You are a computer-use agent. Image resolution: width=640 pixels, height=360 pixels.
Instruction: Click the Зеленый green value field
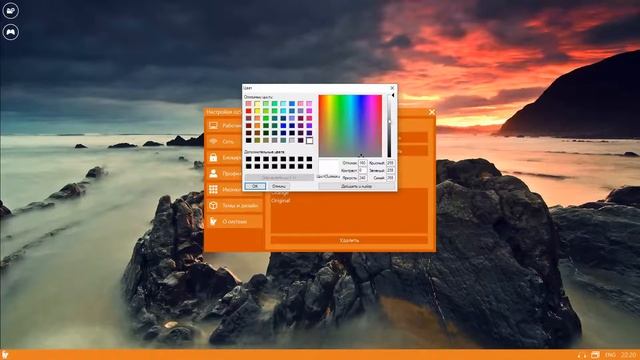tap(390, 170)
